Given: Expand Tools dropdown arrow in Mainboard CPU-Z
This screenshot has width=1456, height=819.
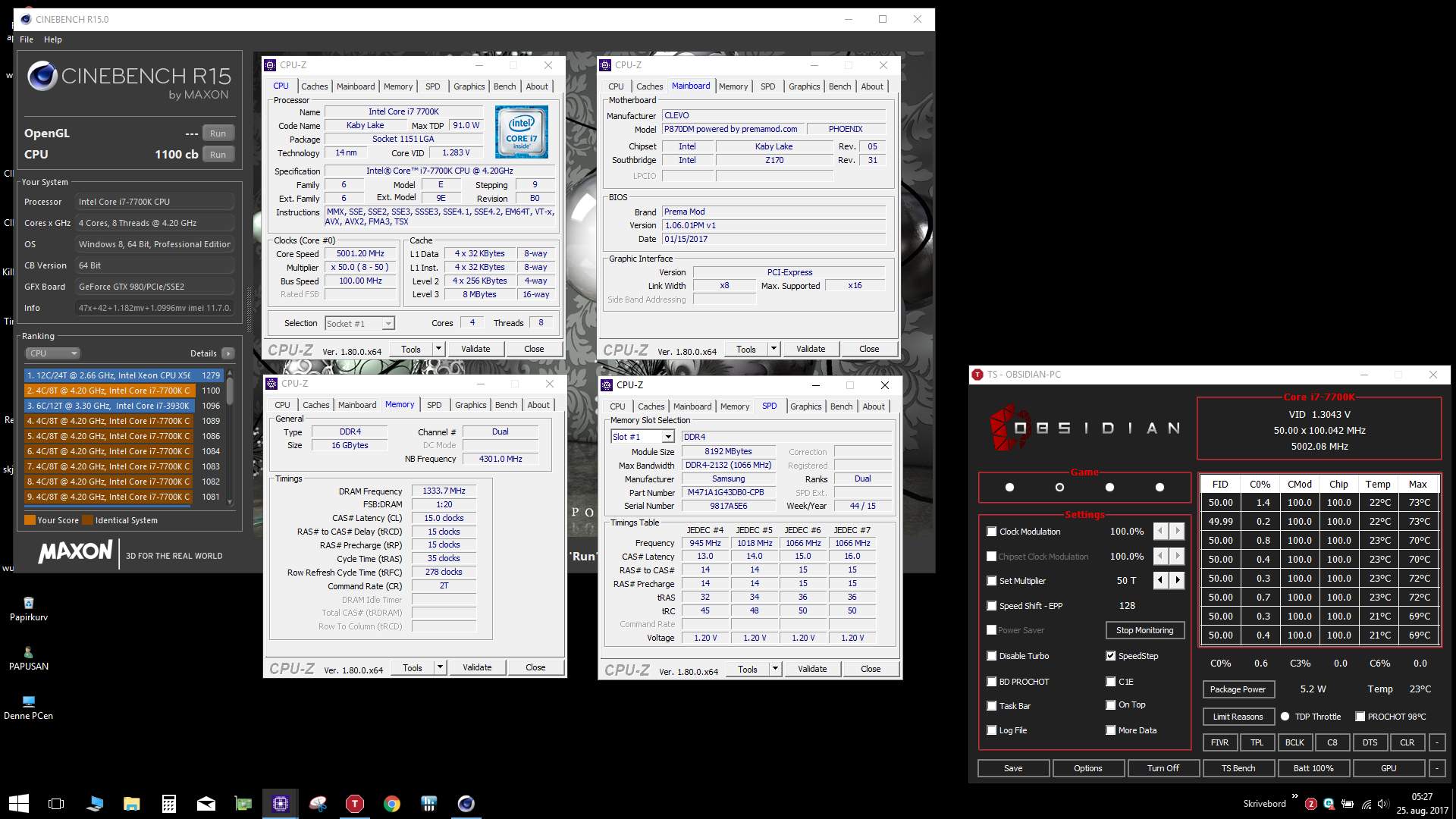Looking at the screenshot, I should coord(773,349).
